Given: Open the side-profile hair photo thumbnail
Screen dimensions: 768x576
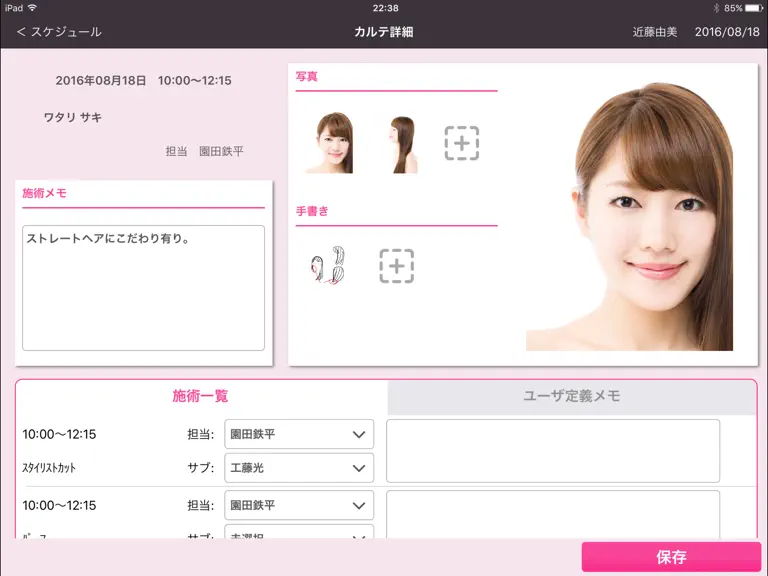Looking at the screenshot, I should click(403, 144).
